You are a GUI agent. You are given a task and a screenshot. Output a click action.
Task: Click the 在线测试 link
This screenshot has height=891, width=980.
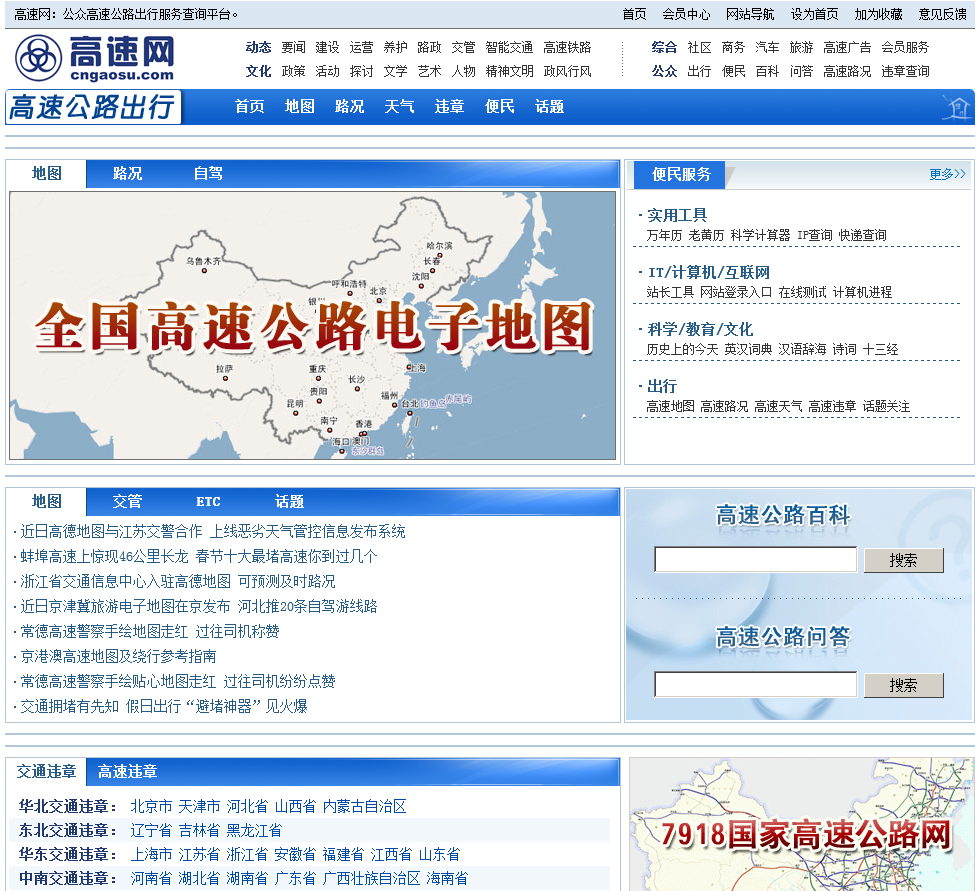802,292
